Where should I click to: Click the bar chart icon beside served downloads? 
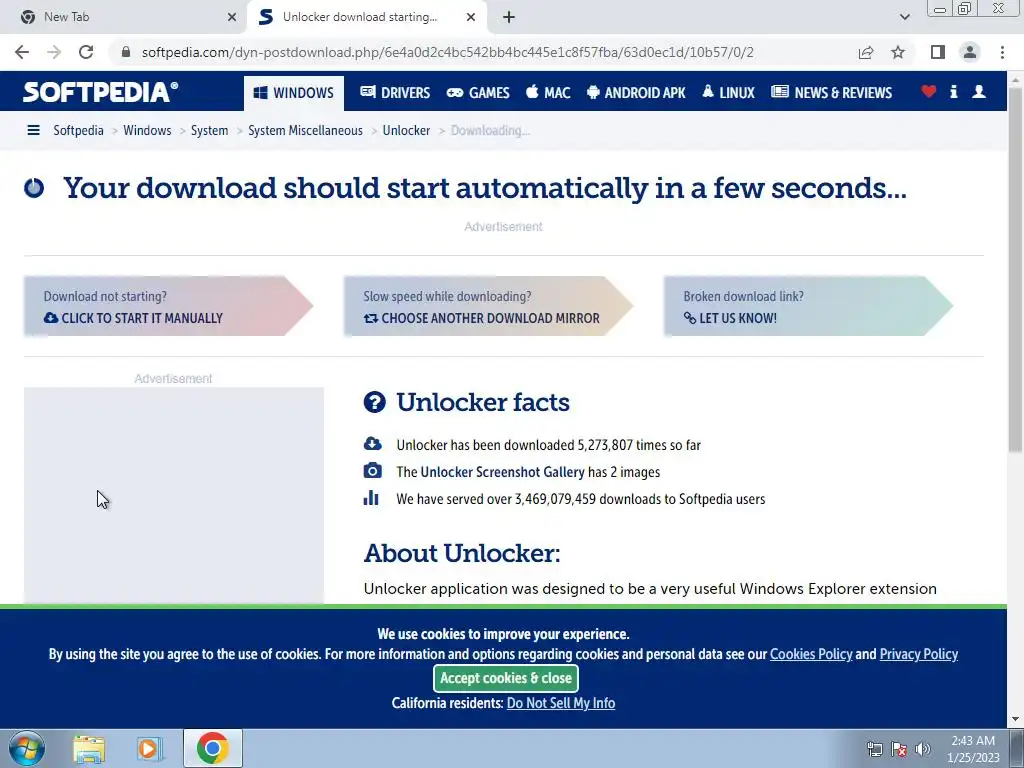point(371,498)
